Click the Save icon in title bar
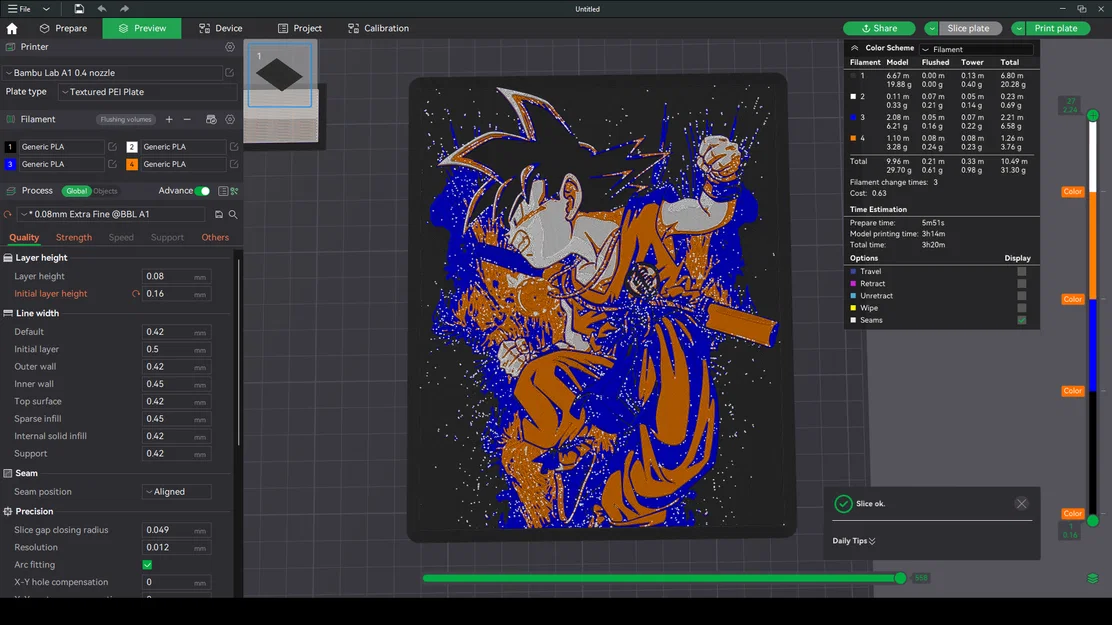1112x625 pixels. 79,9
